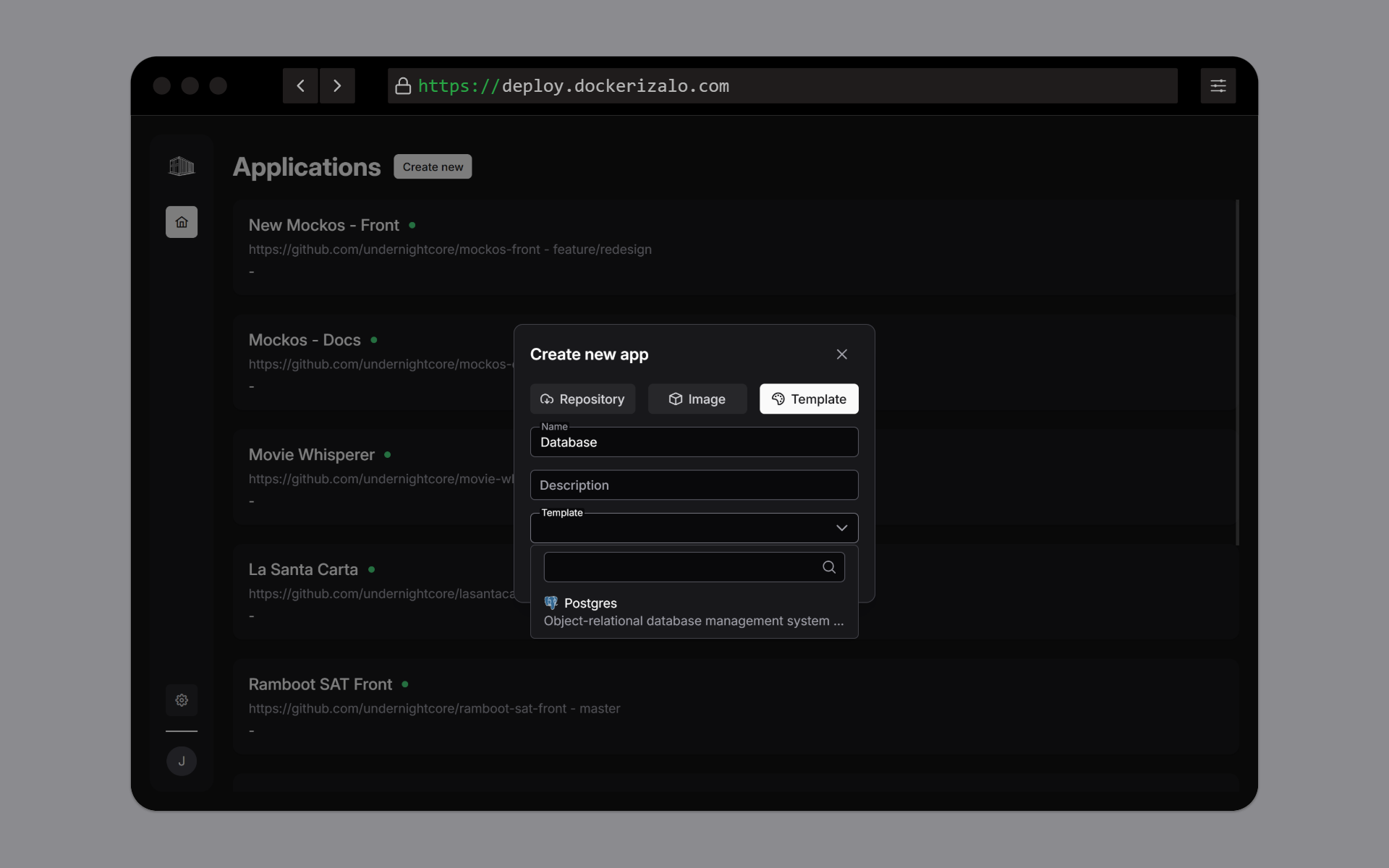Click the template search box
The height and width of the screenshot is (868, 1389).
click(694, 567)
